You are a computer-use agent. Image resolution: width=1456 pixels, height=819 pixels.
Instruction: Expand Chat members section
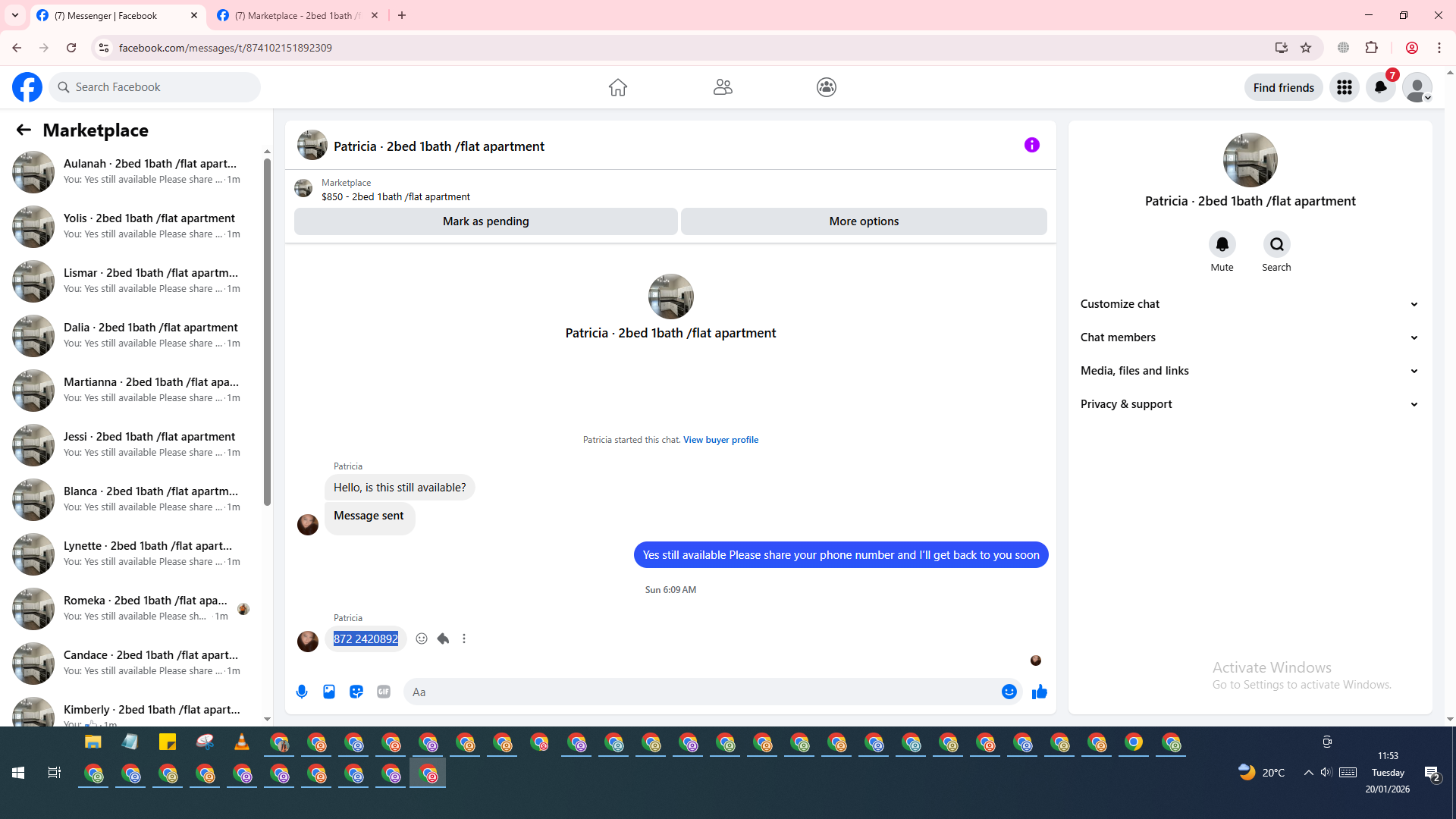1250,337
